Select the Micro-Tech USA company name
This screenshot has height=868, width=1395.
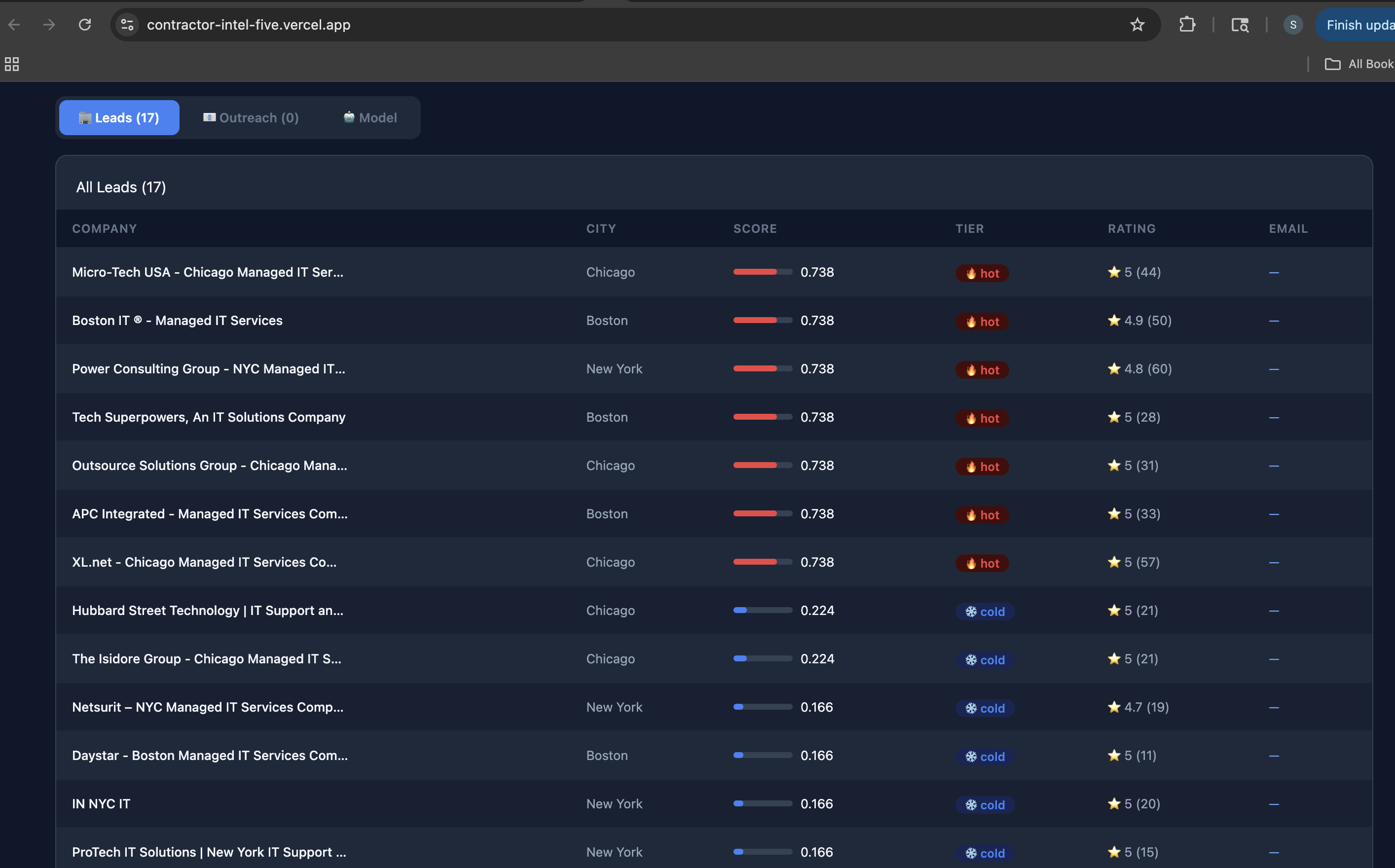click(x=208, y=272)
